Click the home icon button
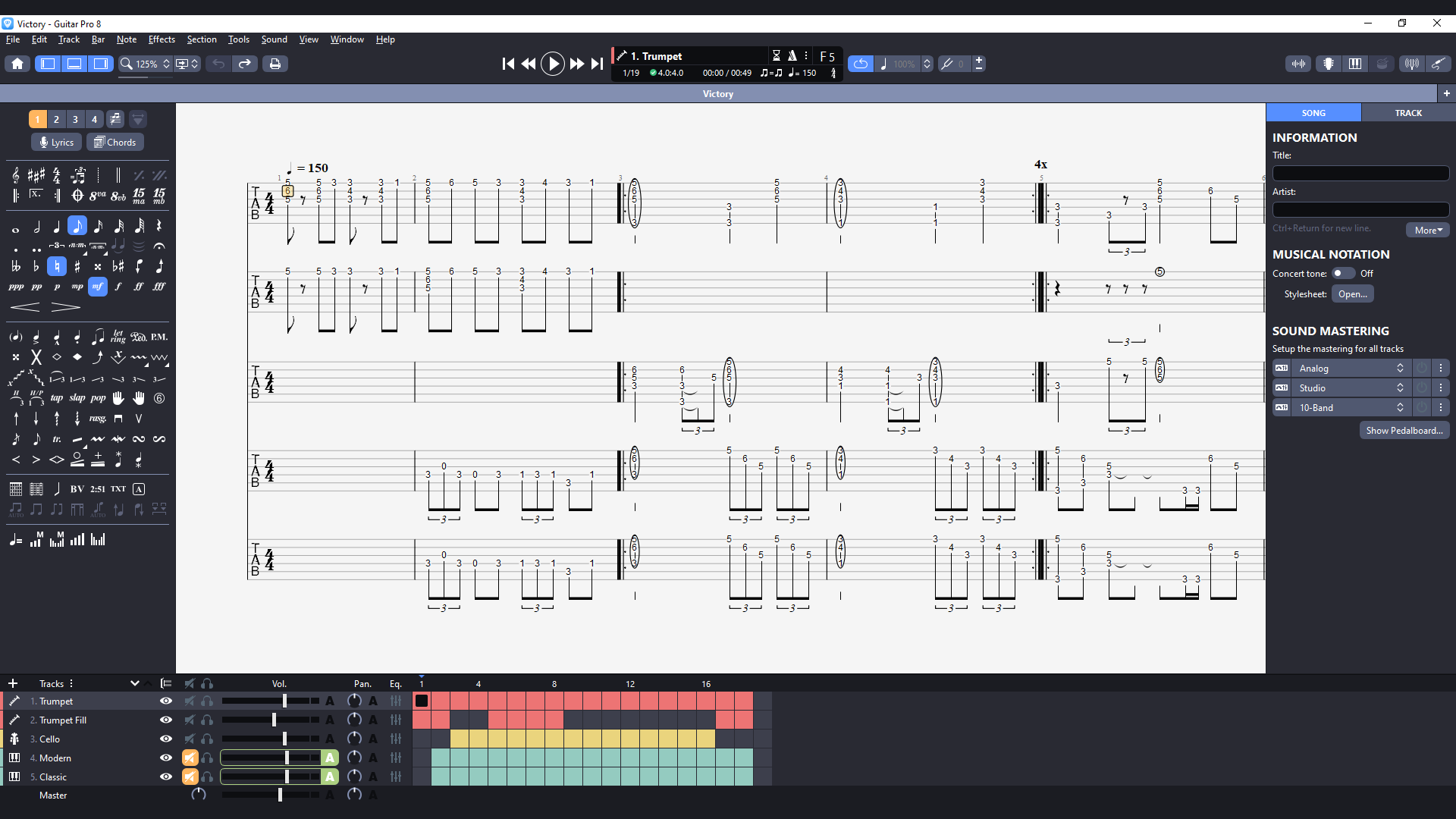 (17, 64)
